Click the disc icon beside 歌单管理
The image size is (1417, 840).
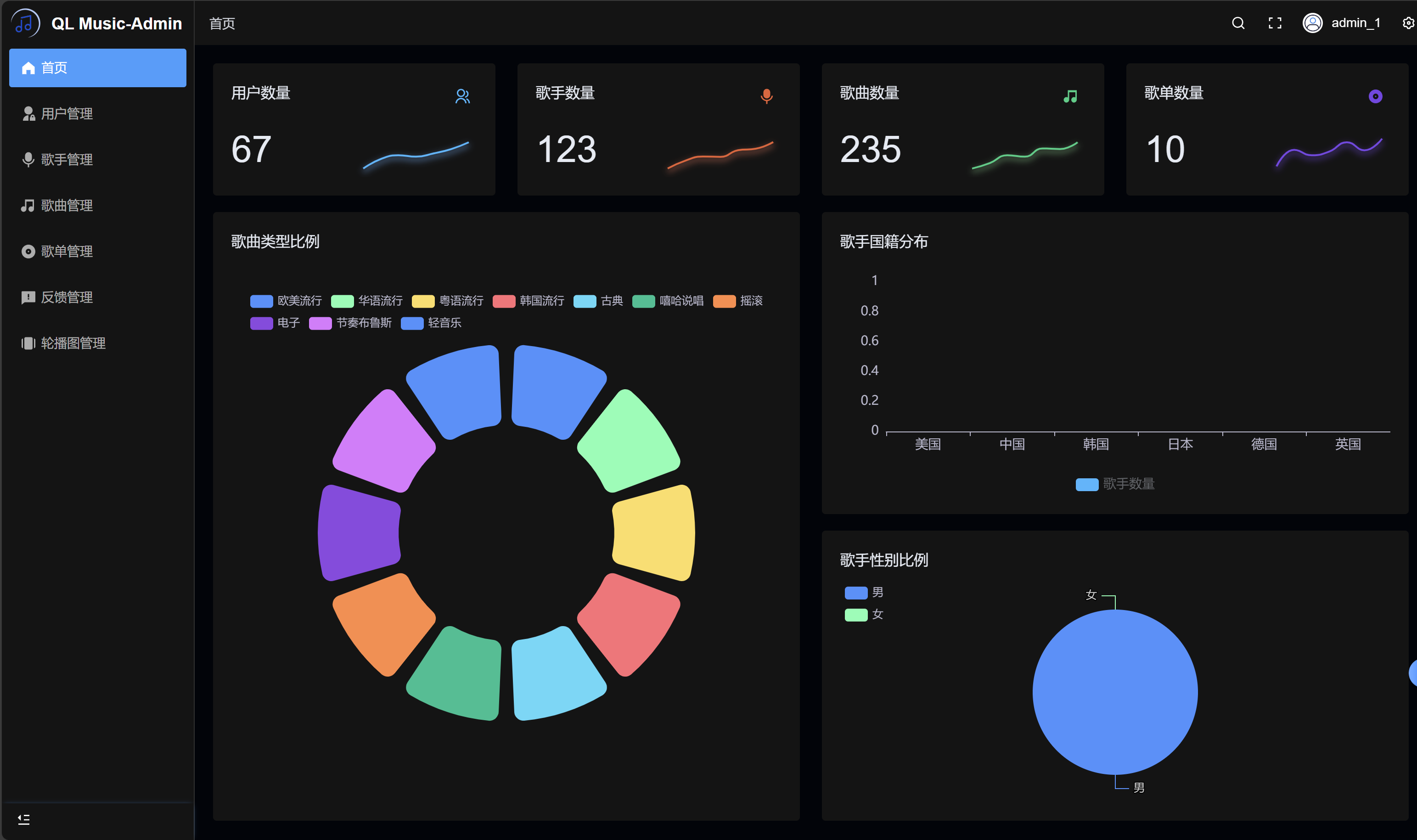pyautogui.click(x=28, y=252)
